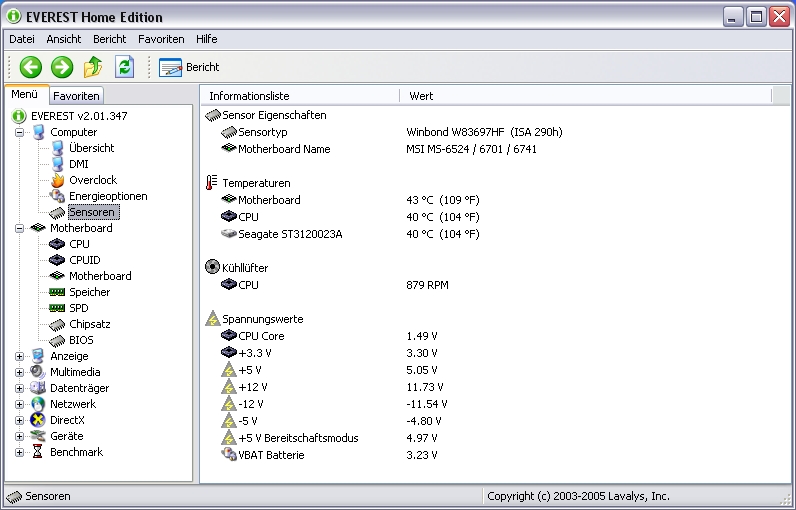The height and width of the screenshot is (510, 796).
Task: Select the Benchmark hourglass icon
Action: point(38,452)
